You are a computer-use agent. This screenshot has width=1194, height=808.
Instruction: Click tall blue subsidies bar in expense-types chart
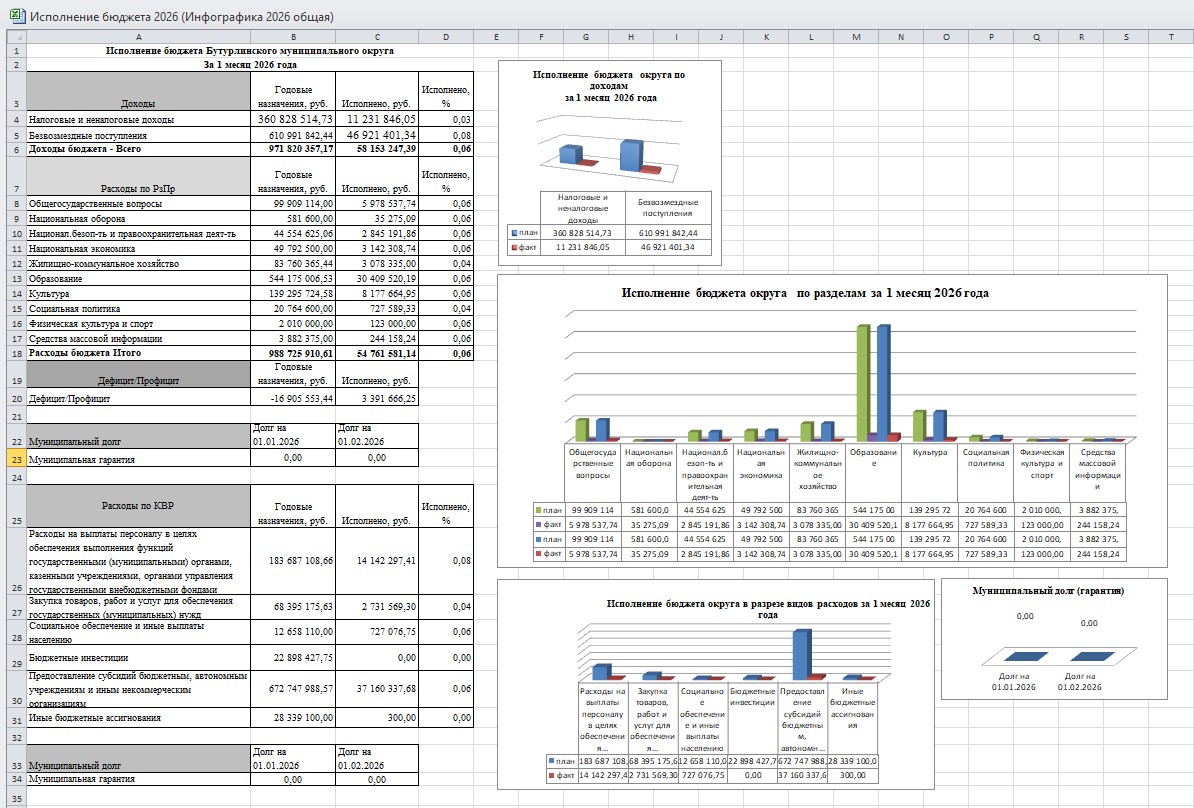pos(801,653)
